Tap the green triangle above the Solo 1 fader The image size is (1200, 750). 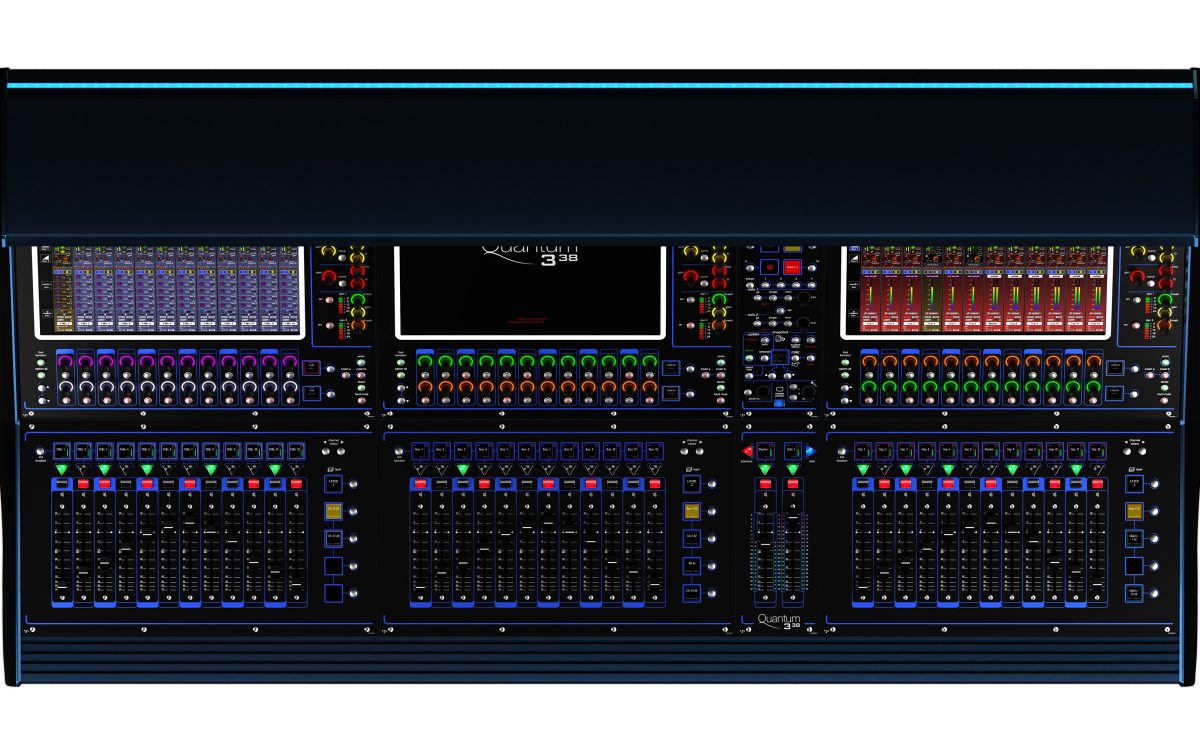[x=793, y=469]
